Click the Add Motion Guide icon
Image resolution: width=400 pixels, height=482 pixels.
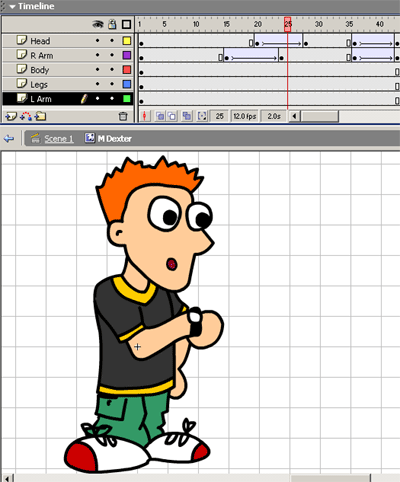(26, 116)
